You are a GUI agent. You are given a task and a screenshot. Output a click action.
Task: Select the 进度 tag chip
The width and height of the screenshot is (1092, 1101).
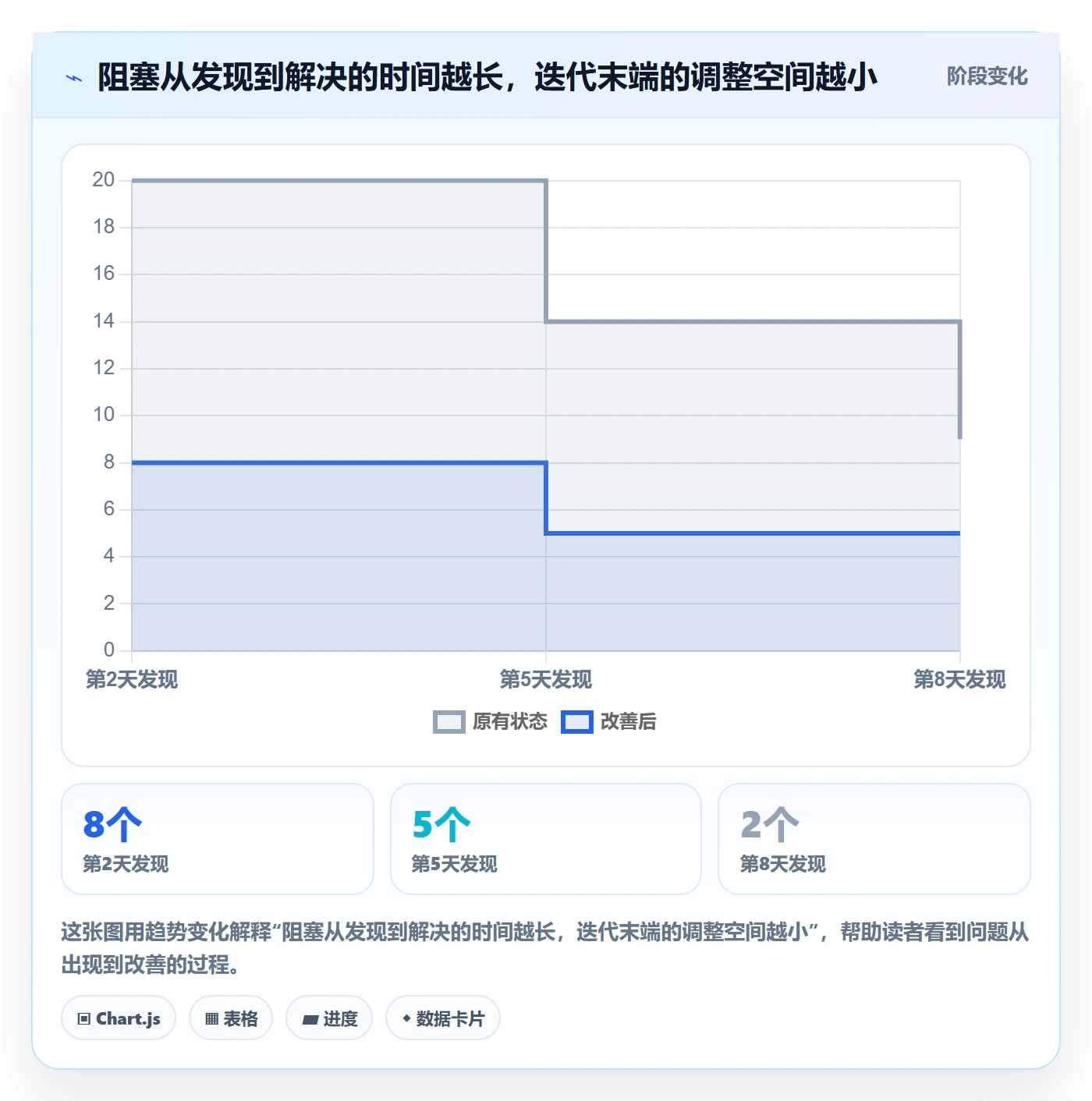click(329, 1018)
